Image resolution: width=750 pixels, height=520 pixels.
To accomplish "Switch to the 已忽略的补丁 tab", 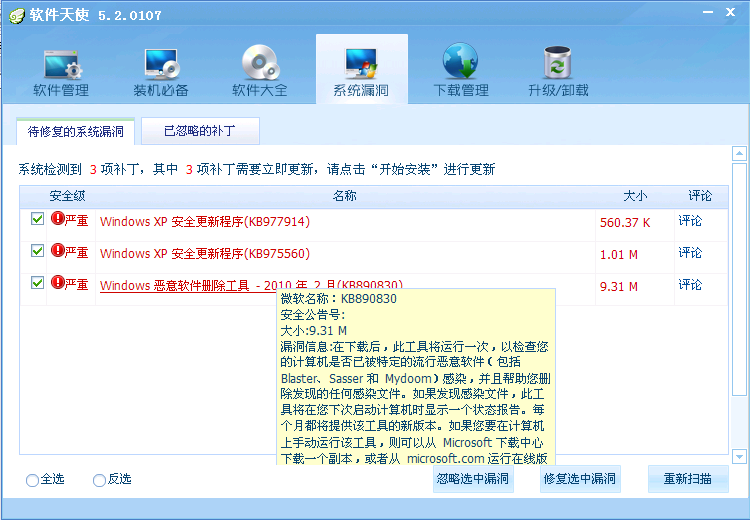I will pyautogui.click(x=200, y=131).
